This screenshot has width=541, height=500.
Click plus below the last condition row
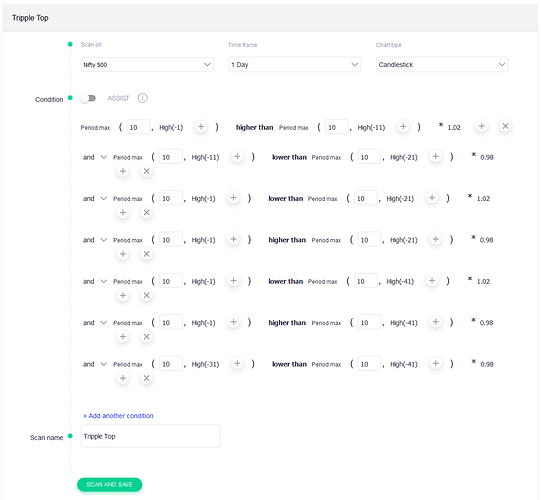coord(123,378)
